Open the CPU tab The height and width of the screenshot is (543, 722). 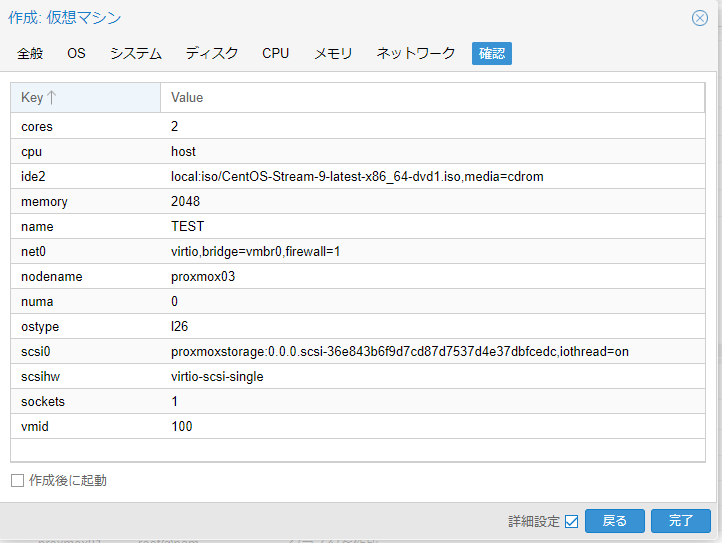(x=275, y=54)
